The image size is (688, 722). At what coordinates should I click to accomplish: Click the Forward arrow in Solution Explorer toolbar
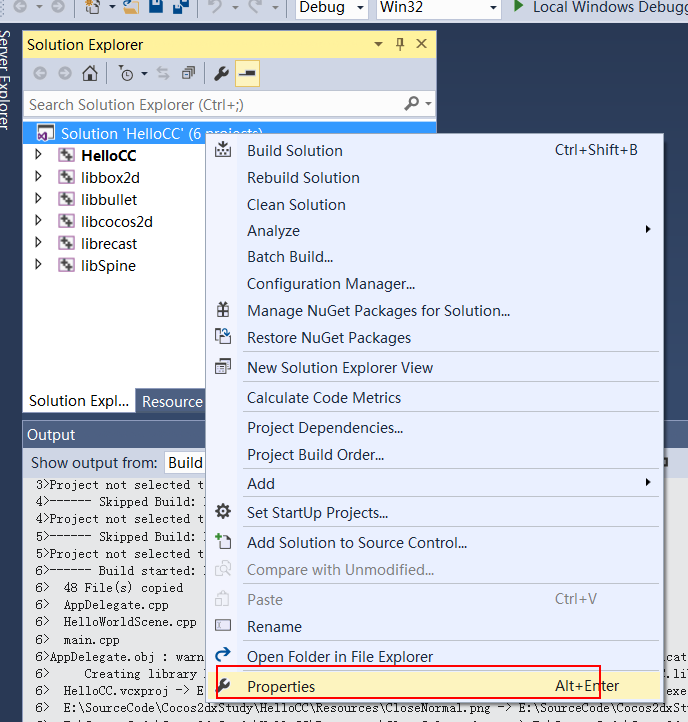click(65, 73)
